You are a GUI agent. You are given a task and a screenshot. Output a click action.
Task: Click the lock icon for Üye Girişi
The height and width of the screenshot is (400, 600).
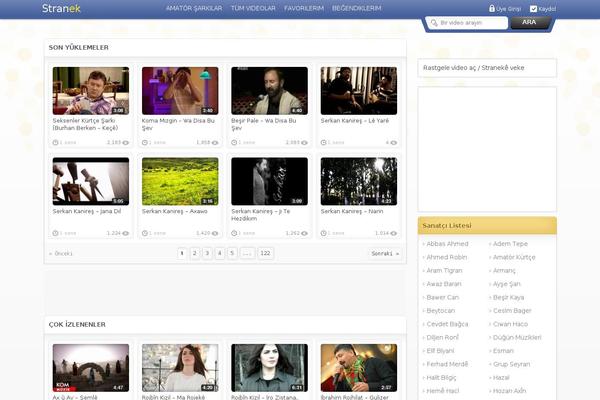(492, 8)
